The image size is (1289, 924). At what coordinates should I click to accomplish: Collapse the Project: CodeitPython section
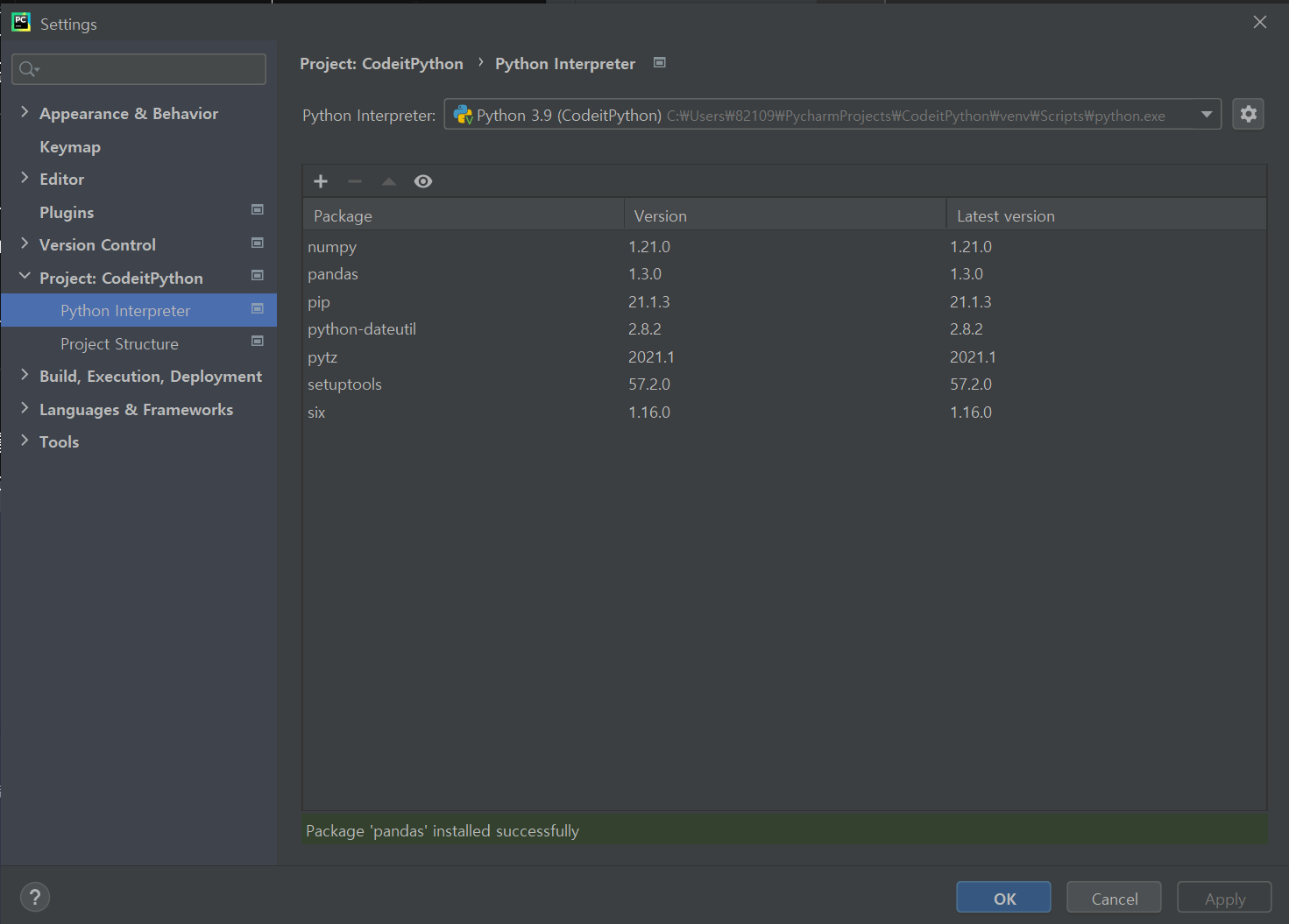(x=25, y=276)
